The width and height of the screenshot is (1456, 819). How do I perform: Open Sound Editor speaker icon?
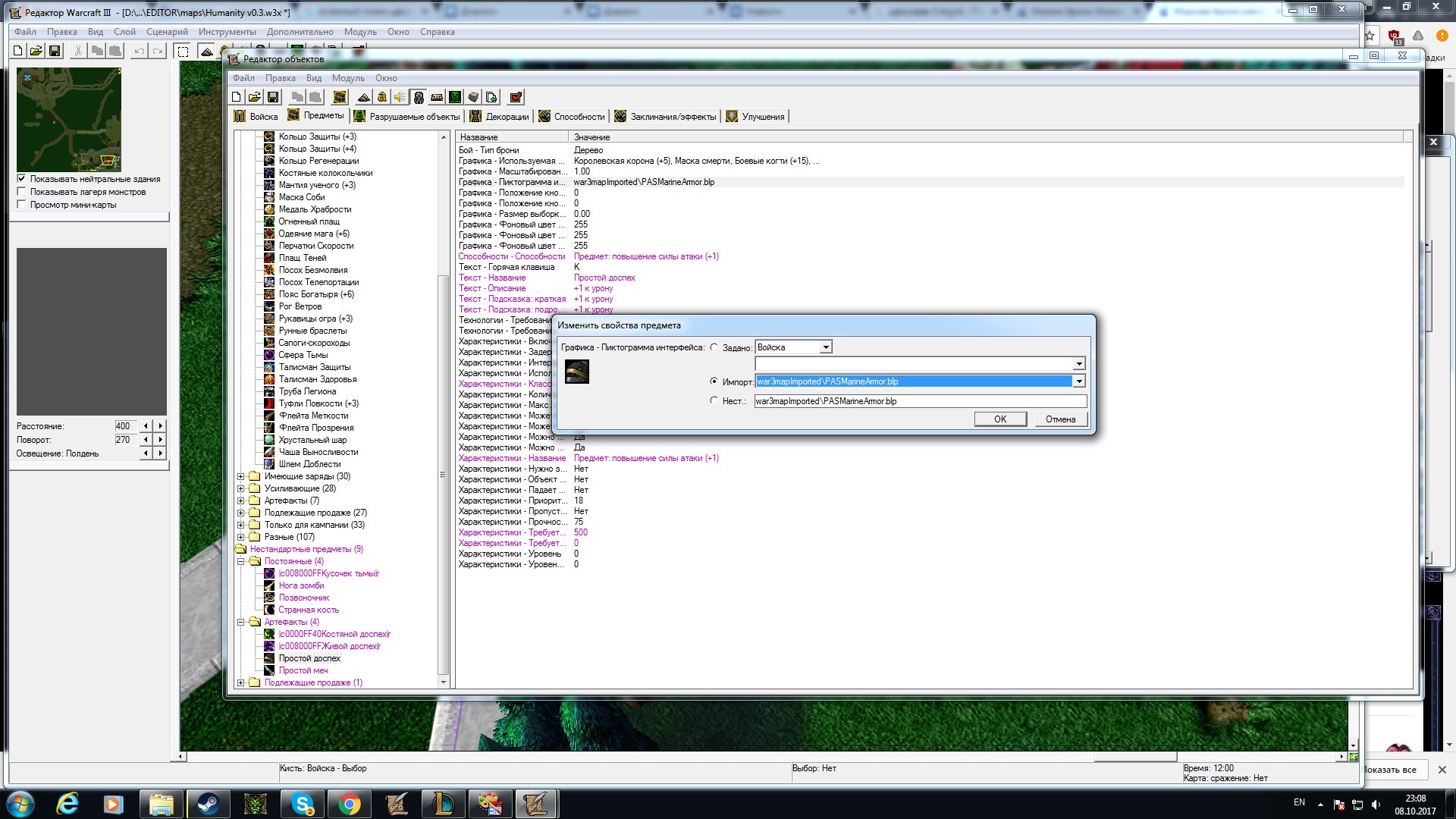click(x=400, y=97)
